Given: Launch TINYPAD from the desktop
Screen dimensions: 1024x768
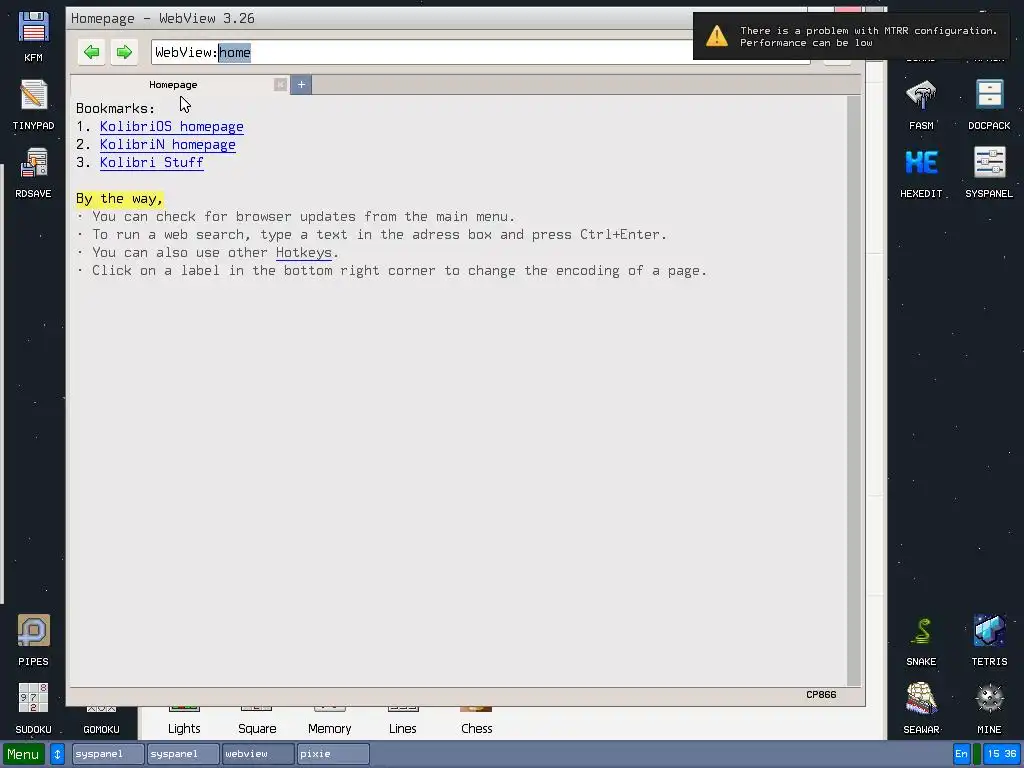Looking at the screenshot, I should (x=33, y=104).
